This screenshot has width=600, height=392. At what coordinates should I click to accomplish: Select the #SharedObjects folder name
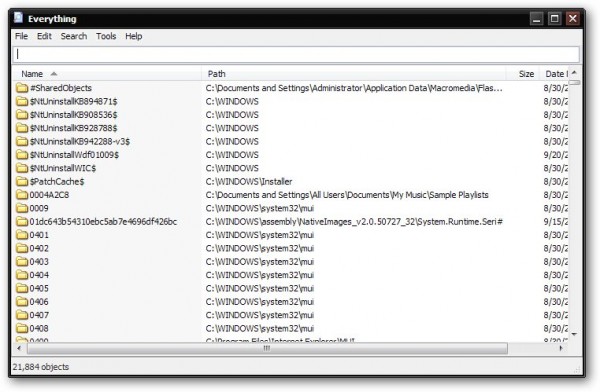coord(61,88)
